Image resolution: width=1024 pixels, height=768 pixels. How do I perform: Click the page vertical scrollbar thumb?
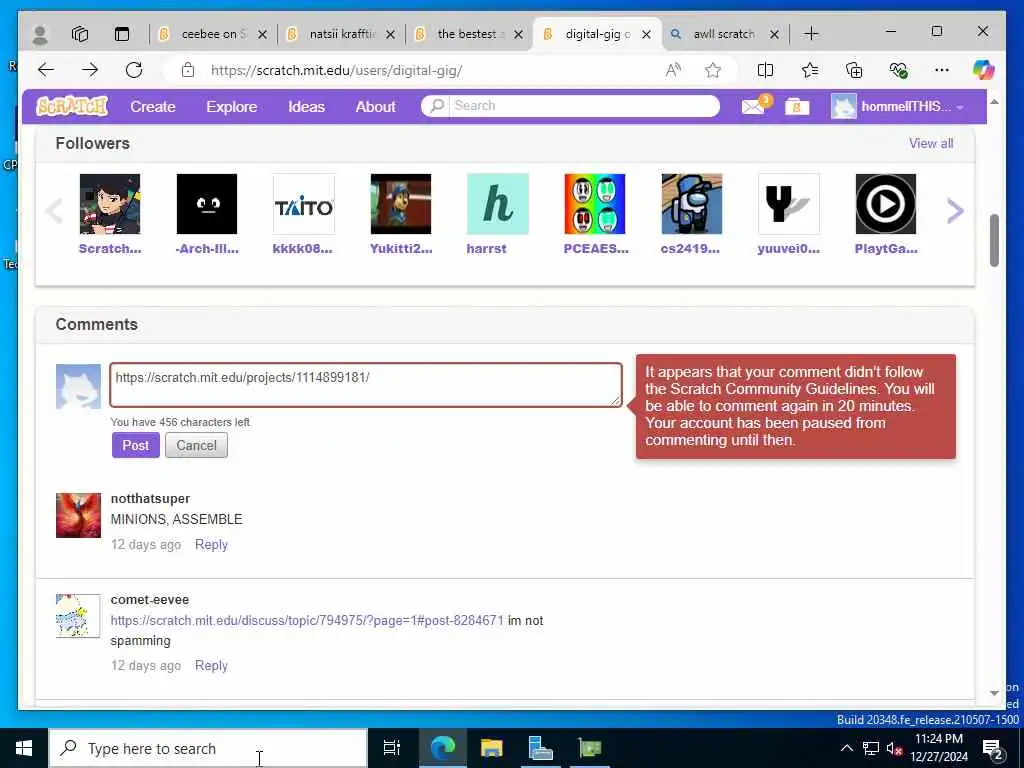click(994, 240)
